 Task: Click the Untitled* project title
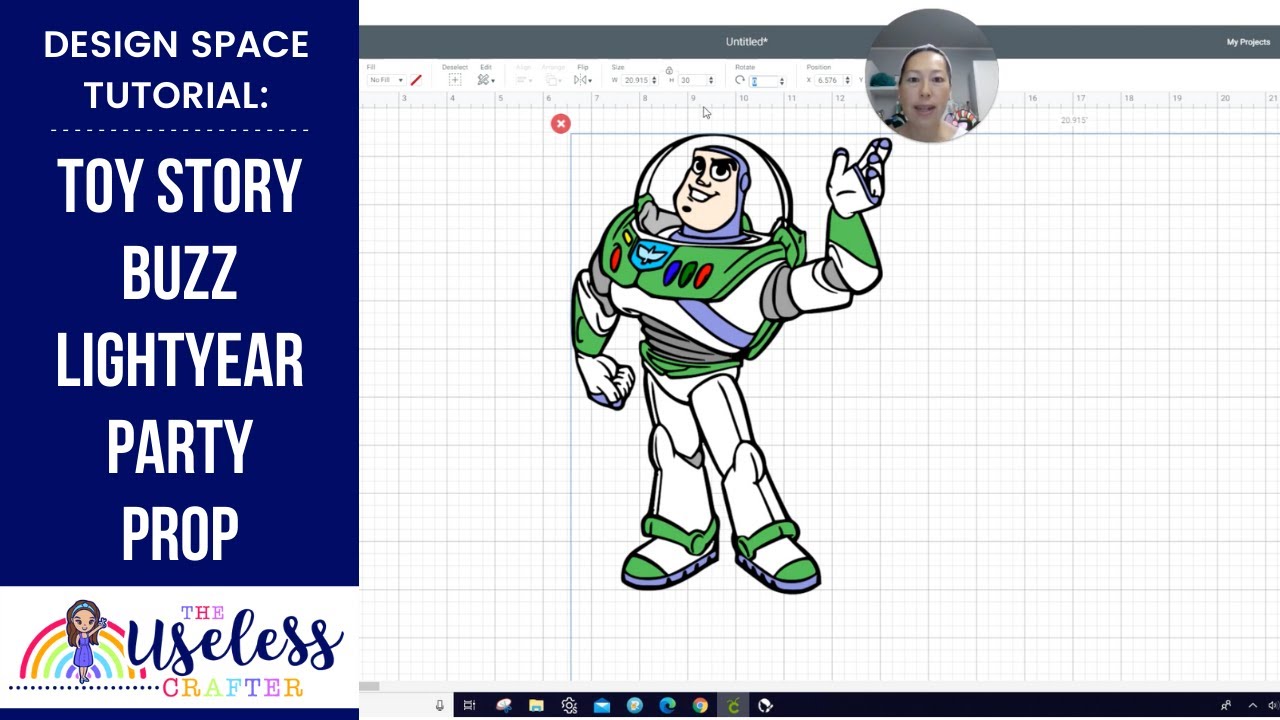[747, 42]
